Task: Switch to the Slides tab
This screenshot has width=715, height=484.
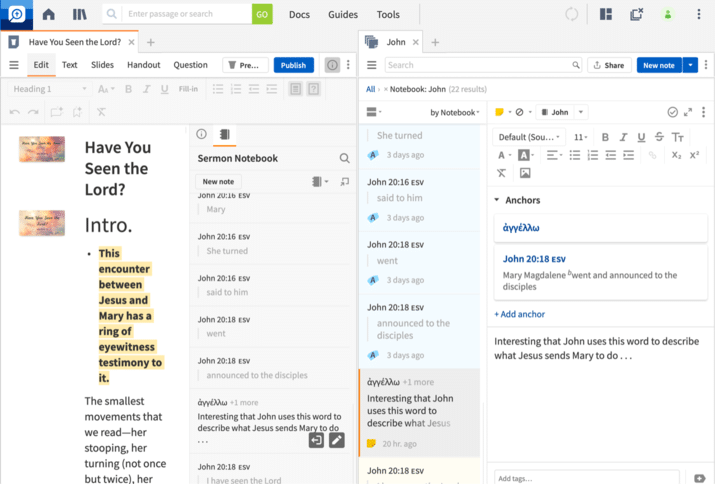Action: (102, 65)
